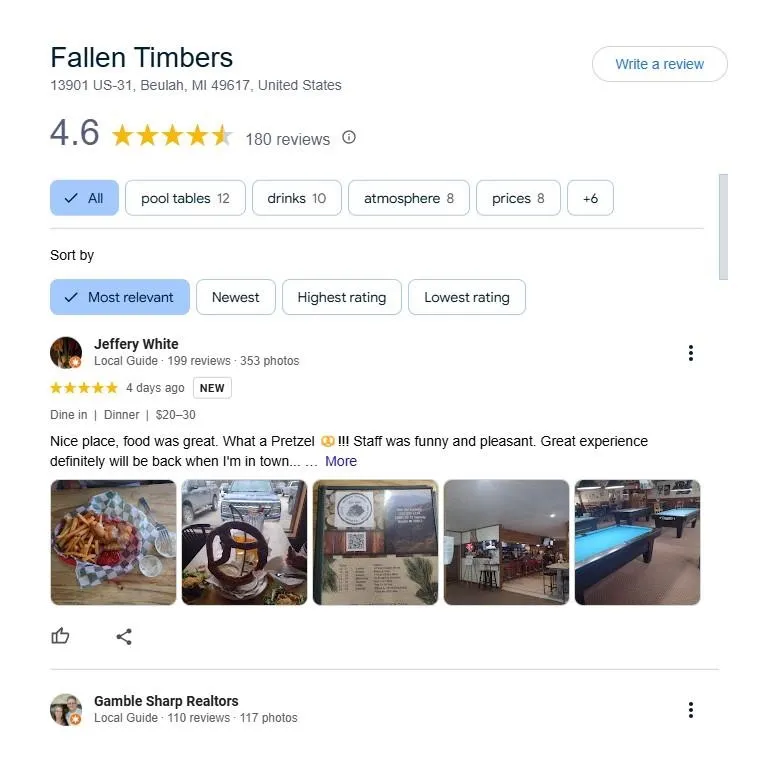
Task: Click the five-star rating on Jeffery's review
Action: pyautogui.click(x=84, y=387)
